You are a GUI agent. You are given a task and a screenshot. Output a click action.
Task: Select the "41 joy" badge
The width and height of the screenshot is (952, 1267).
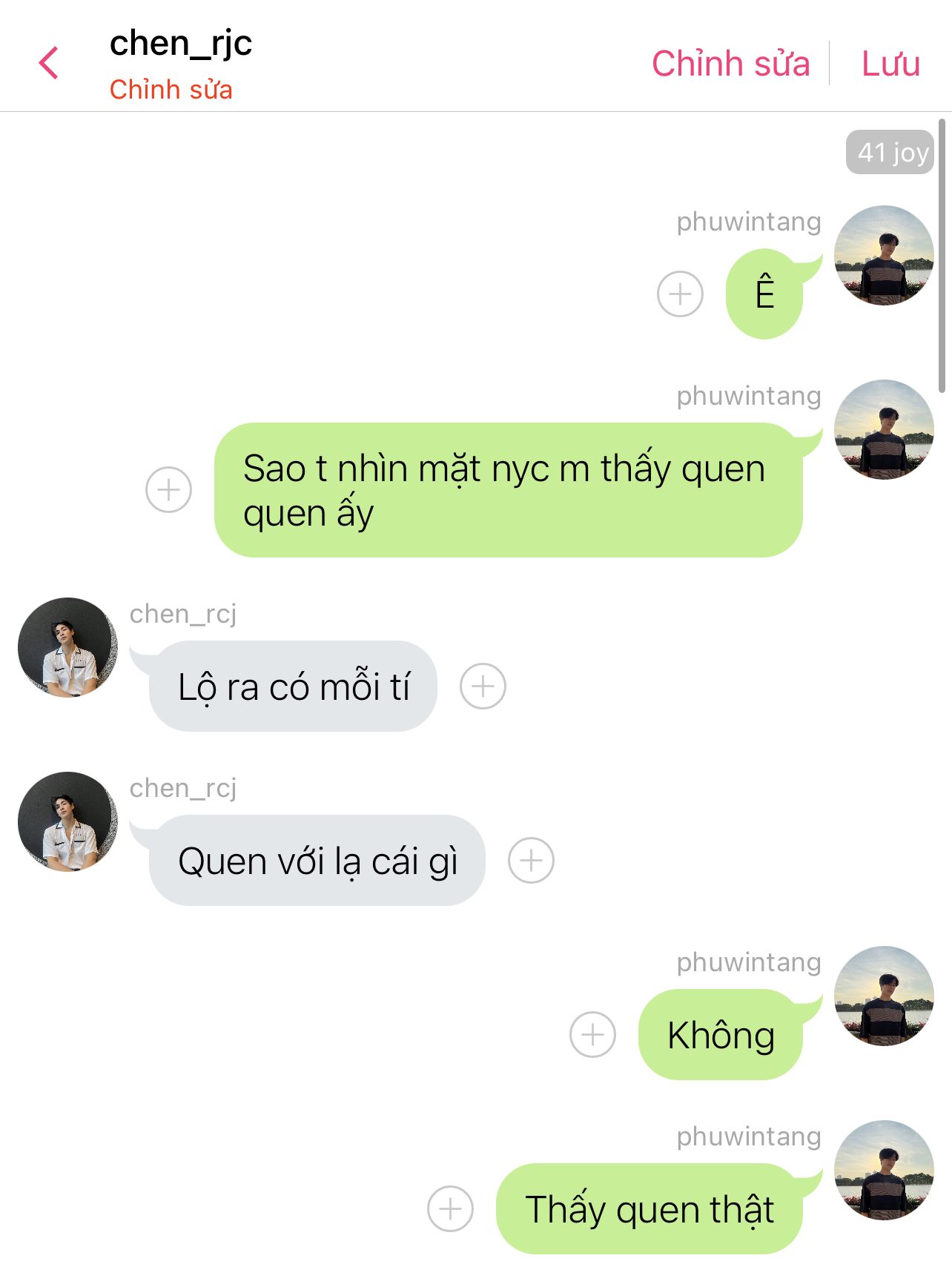tap(890, 153)
